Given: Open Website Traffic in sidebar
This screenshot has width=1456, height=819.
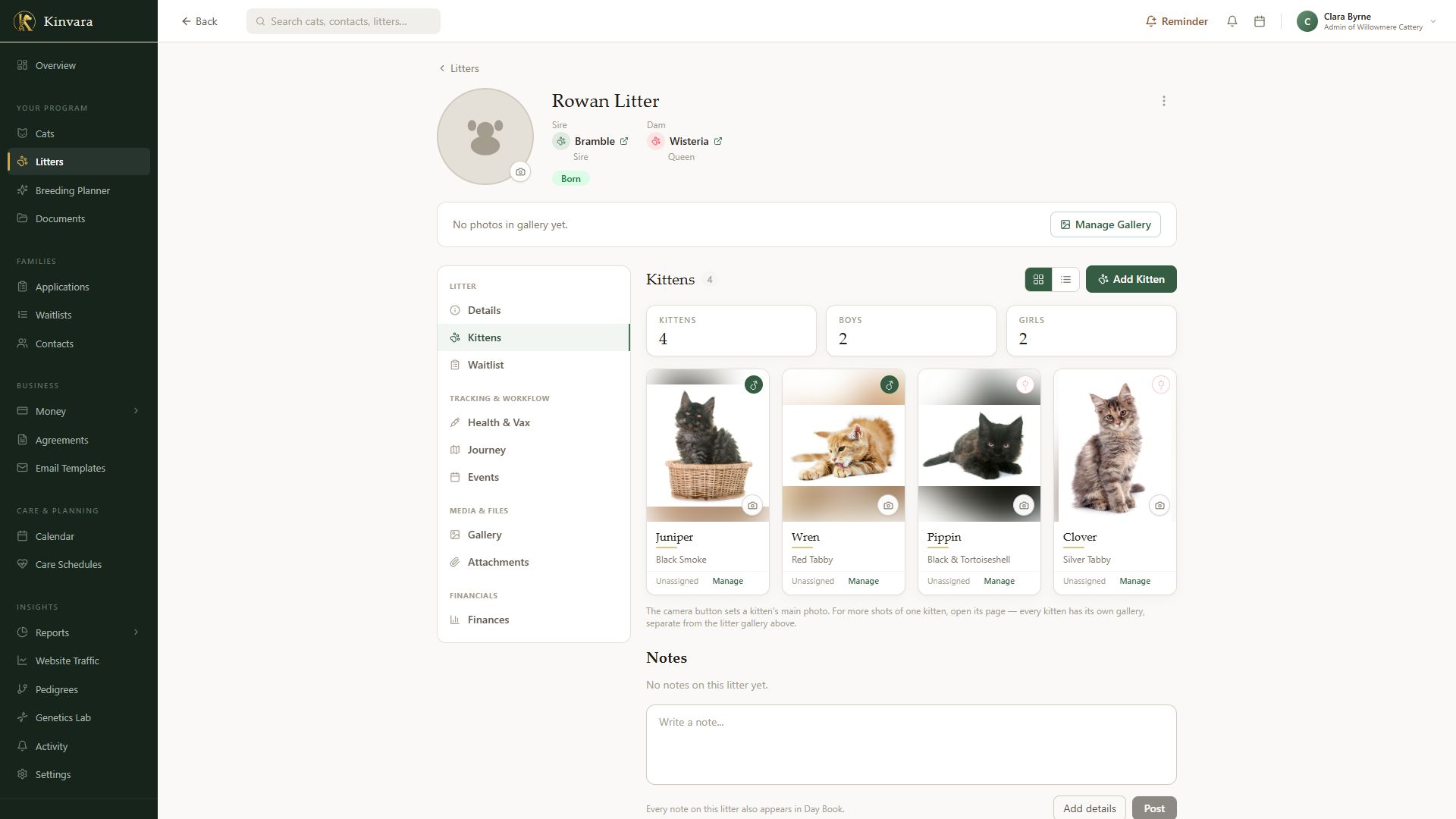Looking at the screenshot, I should [79, 661].
